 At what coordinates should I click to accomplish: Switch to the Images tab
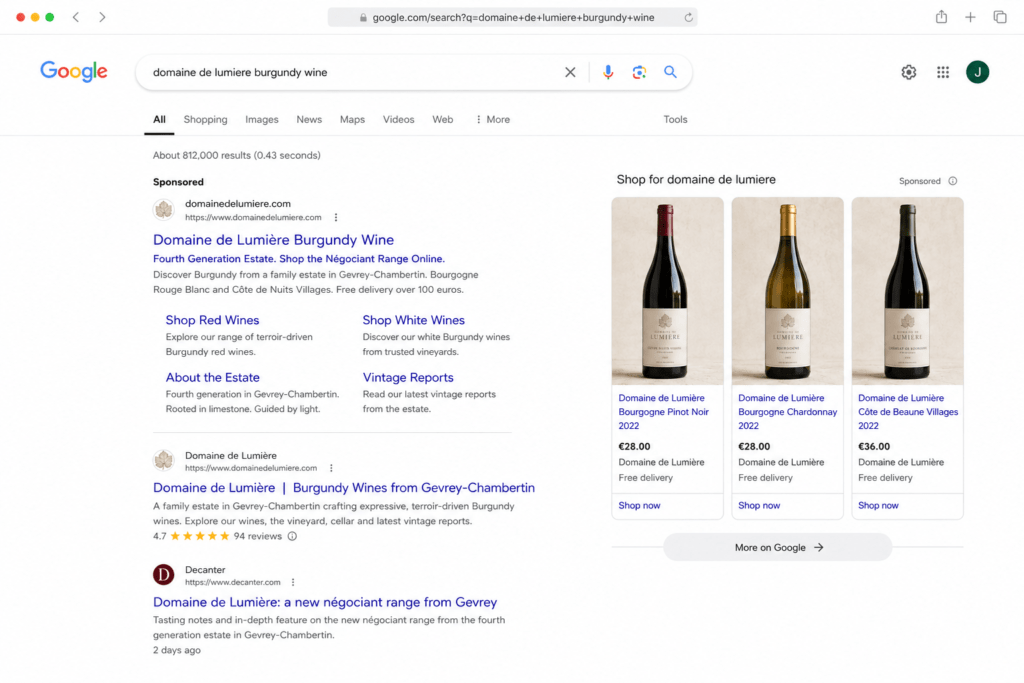pos(262,119)
